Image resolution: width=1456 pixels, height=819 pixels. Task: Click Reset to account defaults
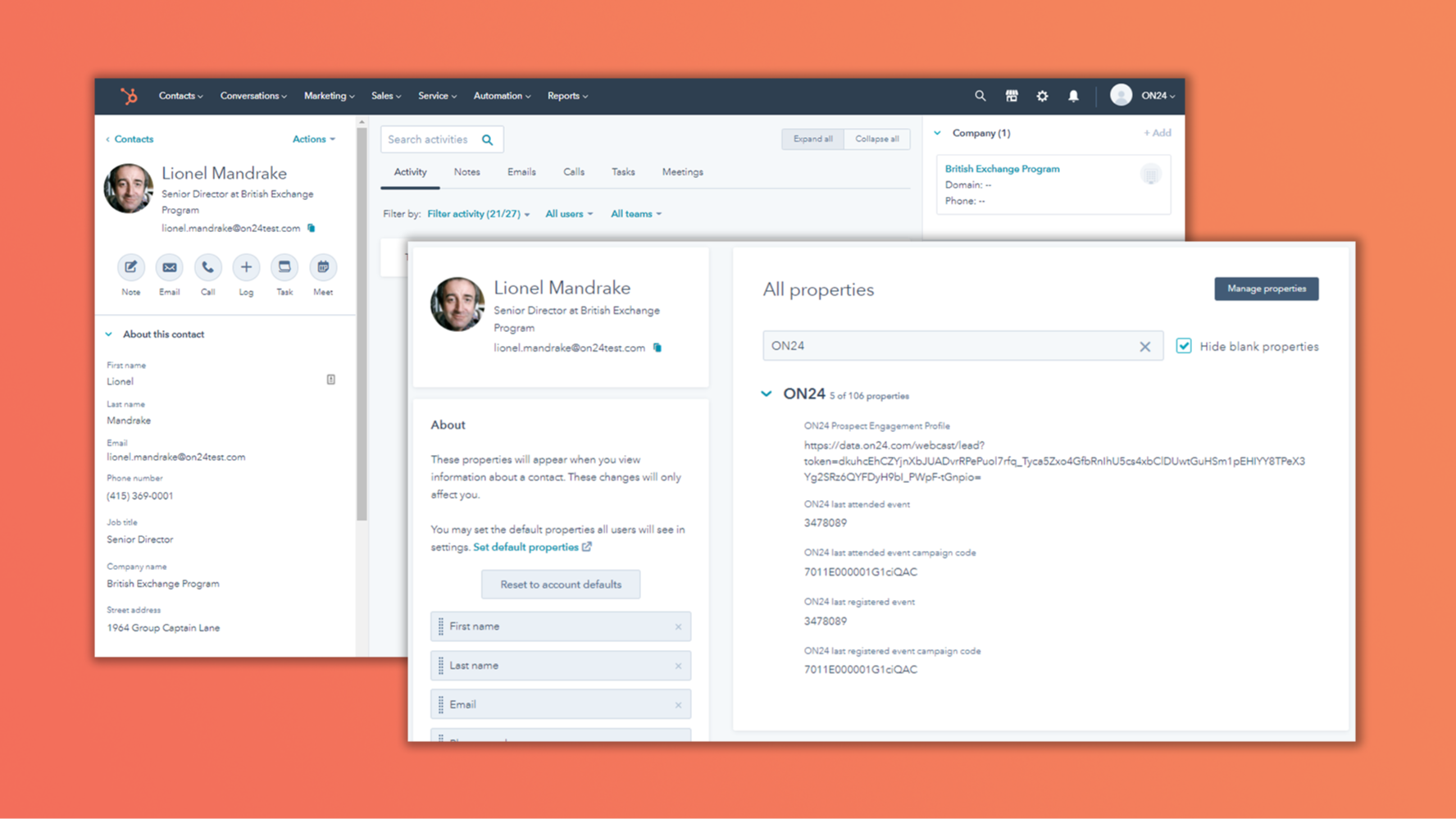click(561, 585)
